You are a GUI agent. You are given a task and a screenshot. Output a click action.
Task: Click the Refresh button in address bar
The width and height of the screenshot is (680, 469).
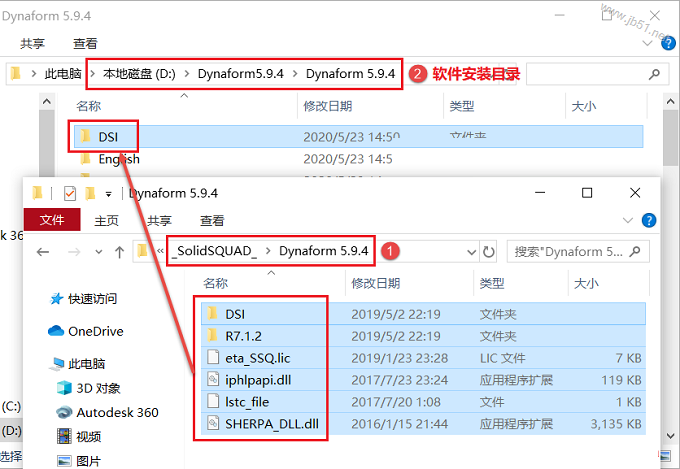(489, 252)
